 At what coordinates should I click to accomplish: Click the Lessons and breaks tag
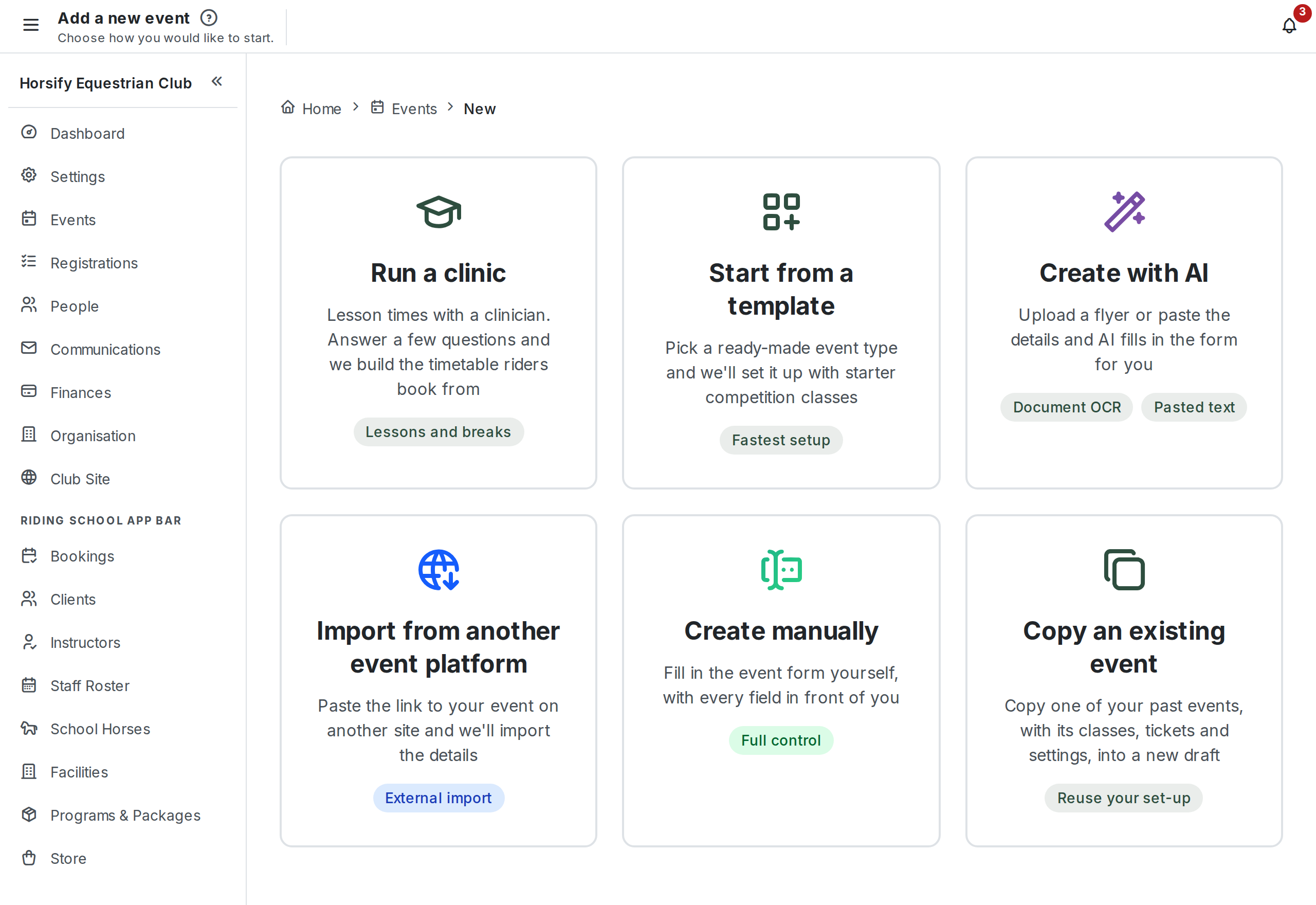coord(438,432)
